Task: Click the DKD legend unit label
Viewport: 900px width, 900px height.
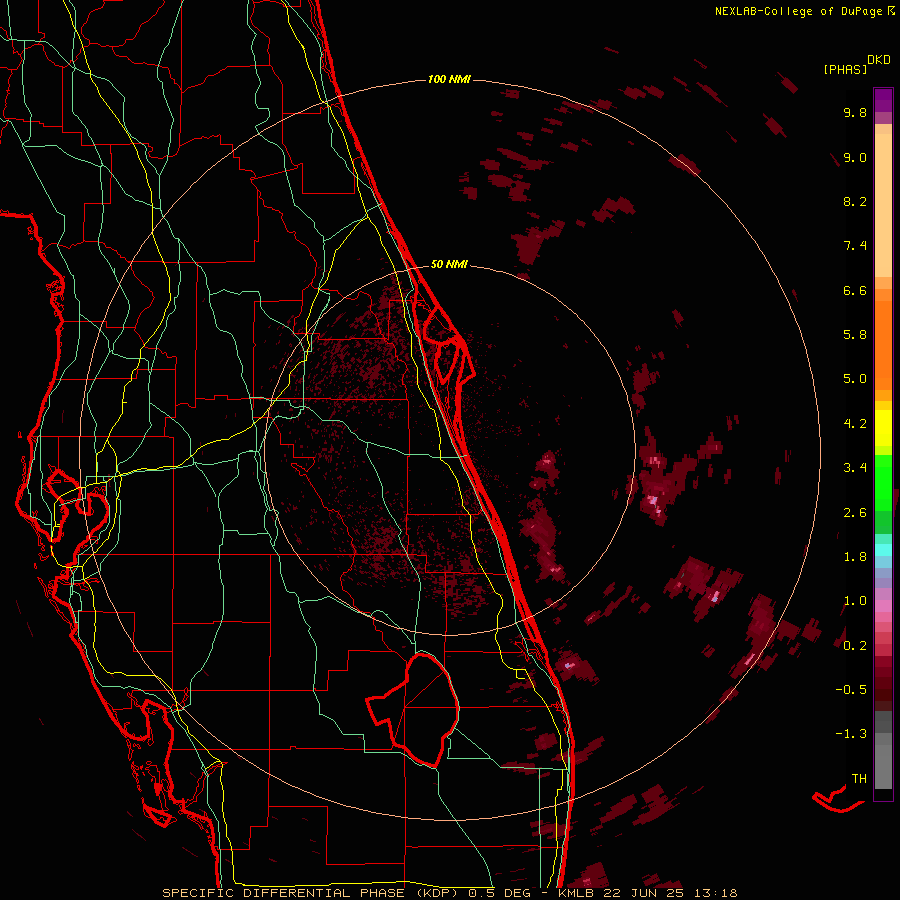Action: [x=879, y=60]
